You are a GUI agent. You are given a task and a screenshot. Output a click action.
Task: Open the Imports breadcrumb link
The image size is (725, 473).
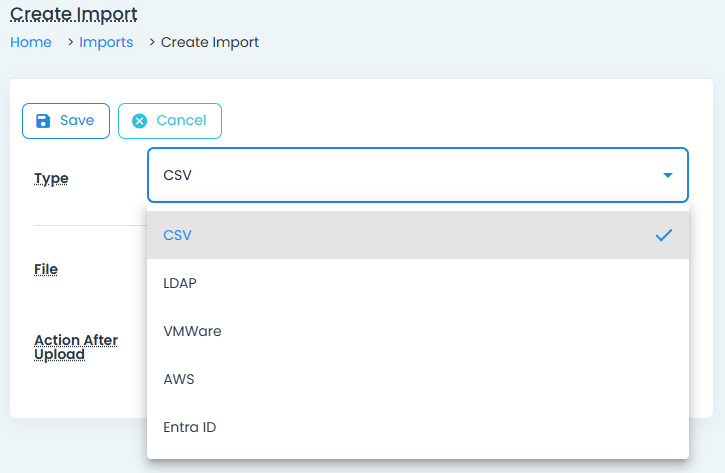coord(106,42)
